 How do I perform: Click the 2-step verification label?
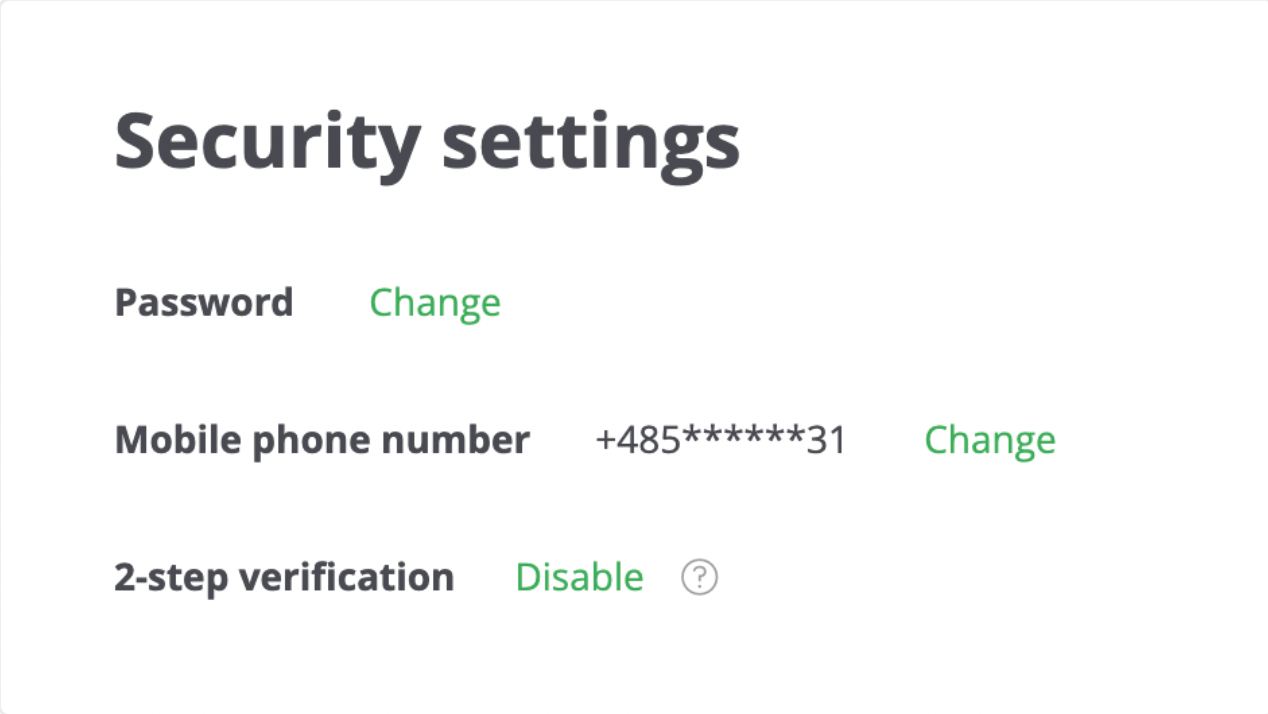285,577
